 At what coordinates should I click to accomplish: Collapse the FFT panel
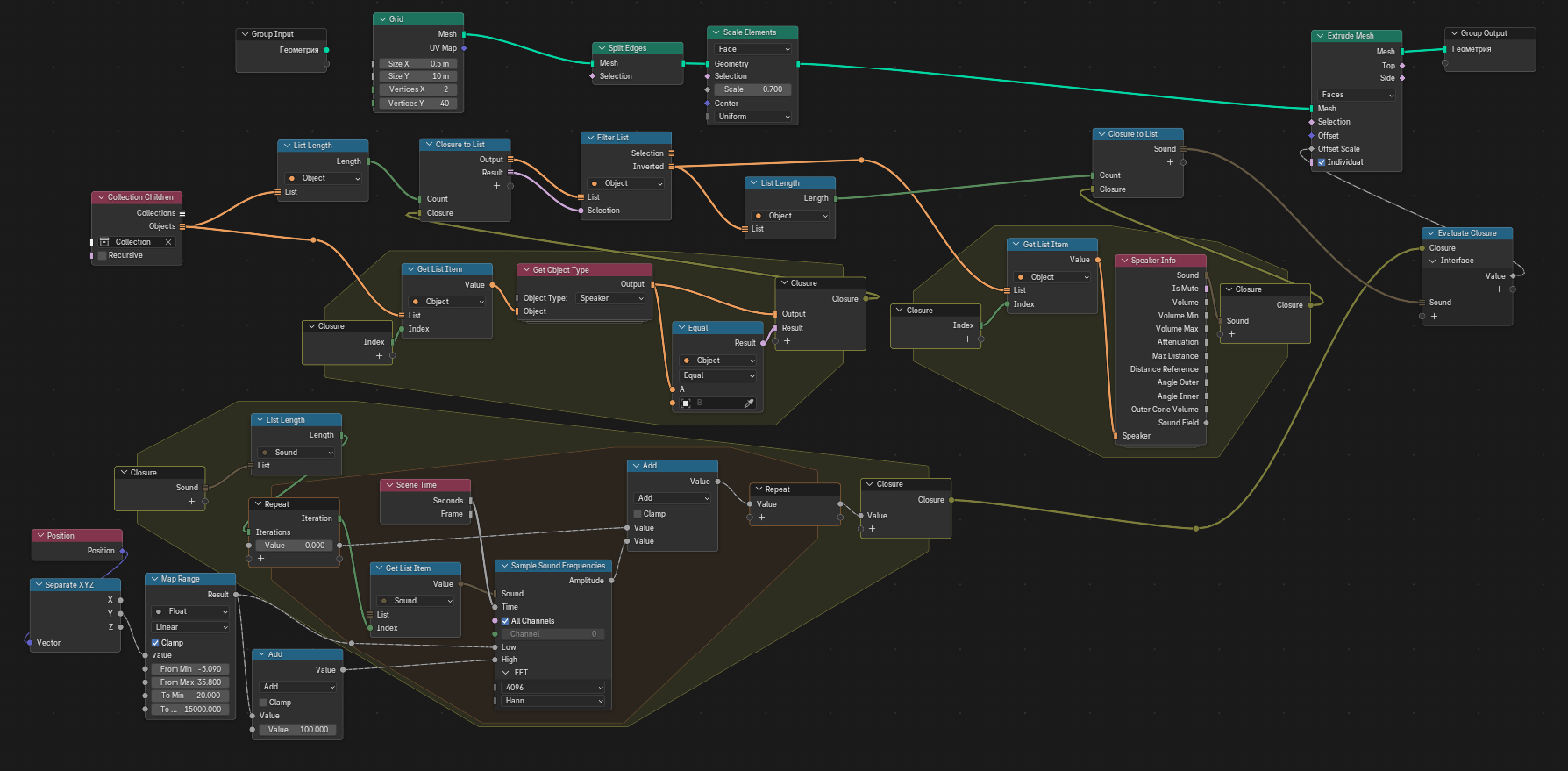pos(506,673)
